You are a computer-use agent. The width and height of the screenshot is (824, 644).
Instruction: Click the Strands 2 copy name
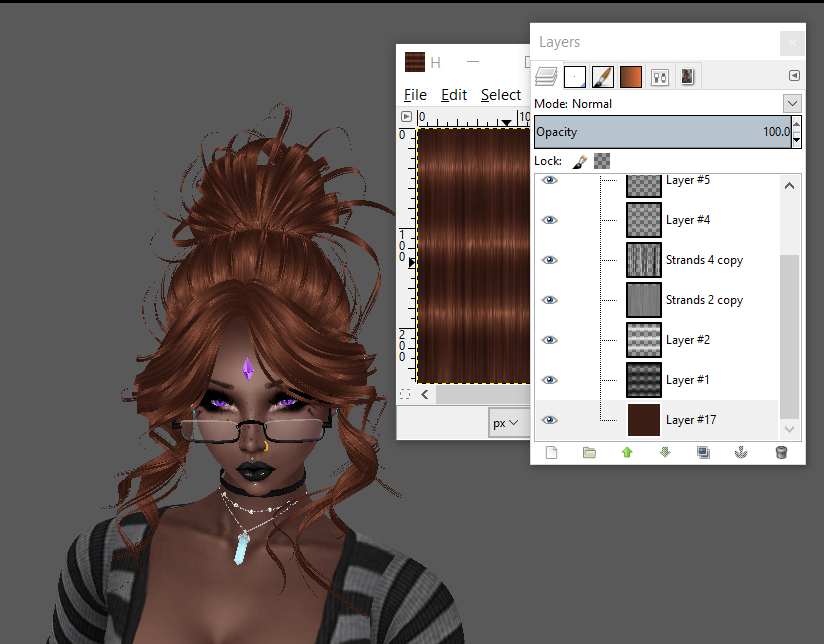click(x=704, y=300)
